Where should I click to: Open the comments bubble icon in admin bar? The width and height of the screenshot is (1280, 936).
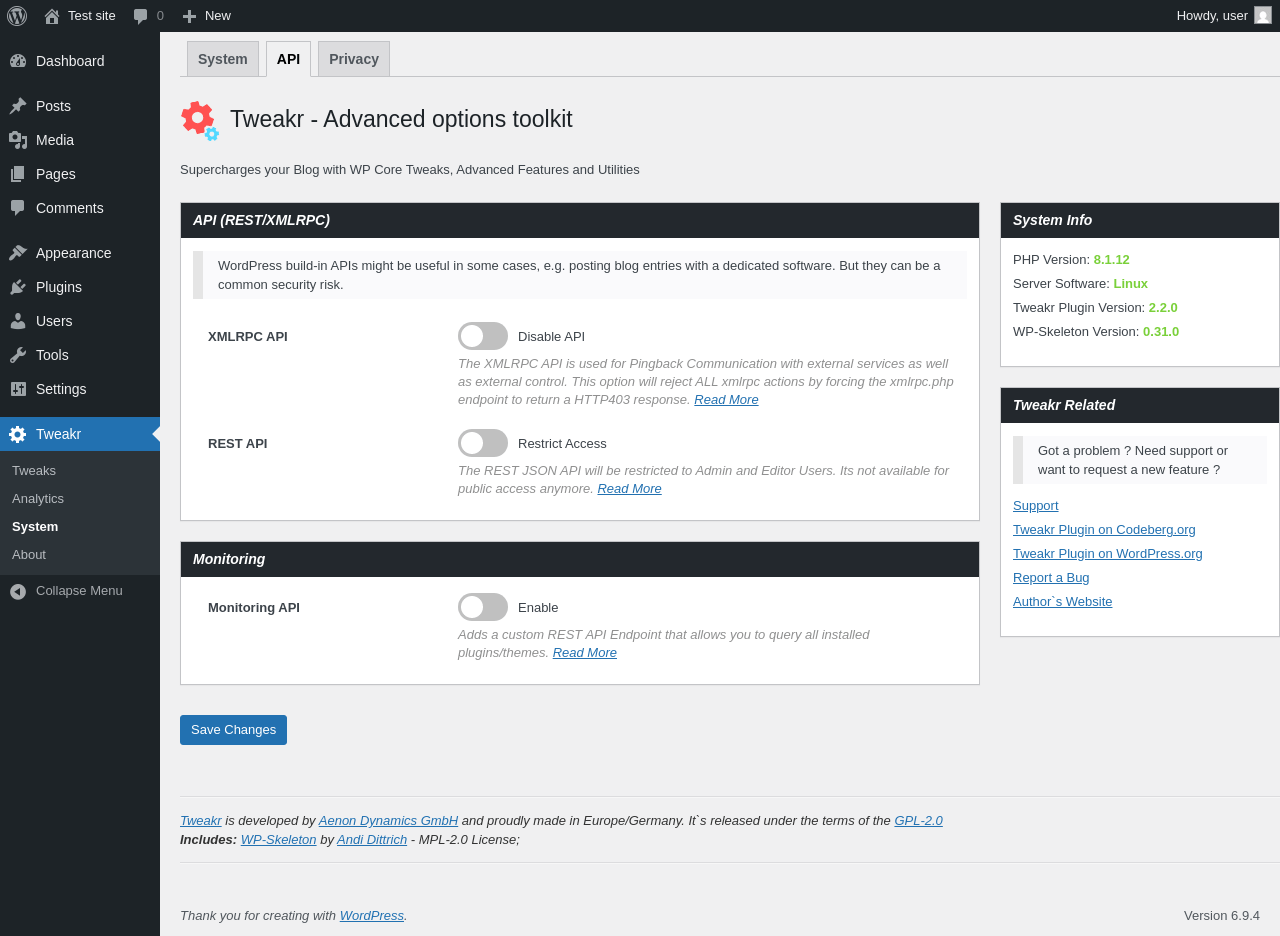[140, 16]
